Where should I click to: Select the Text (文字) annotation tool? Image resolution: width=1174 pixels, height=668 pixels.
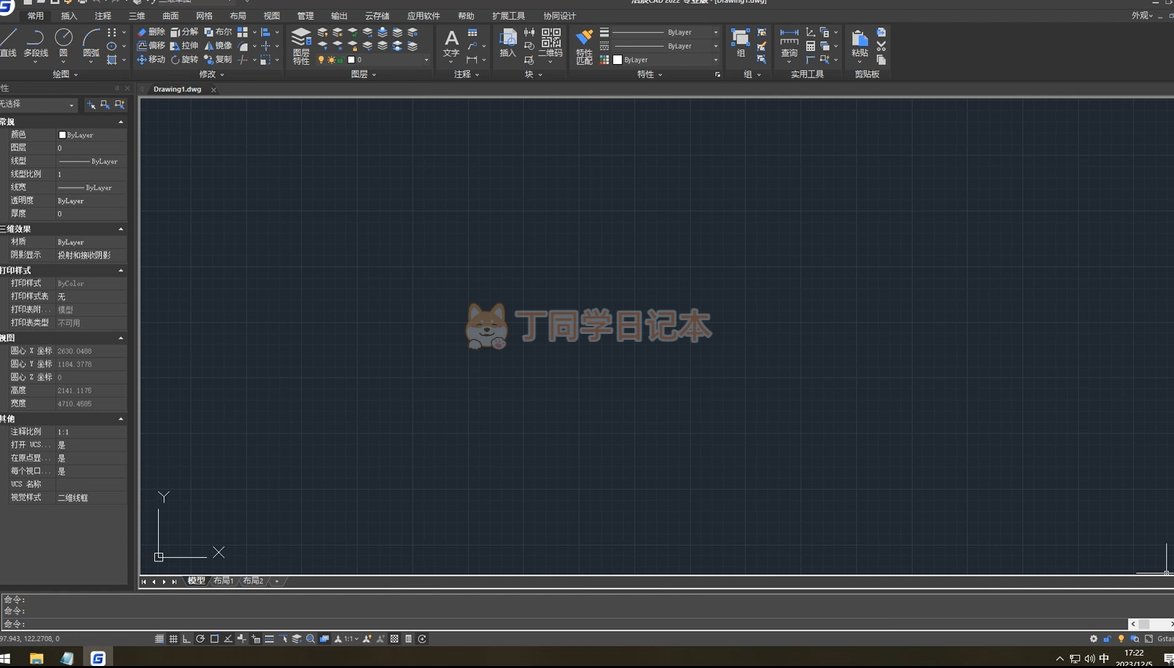(451, 43)
